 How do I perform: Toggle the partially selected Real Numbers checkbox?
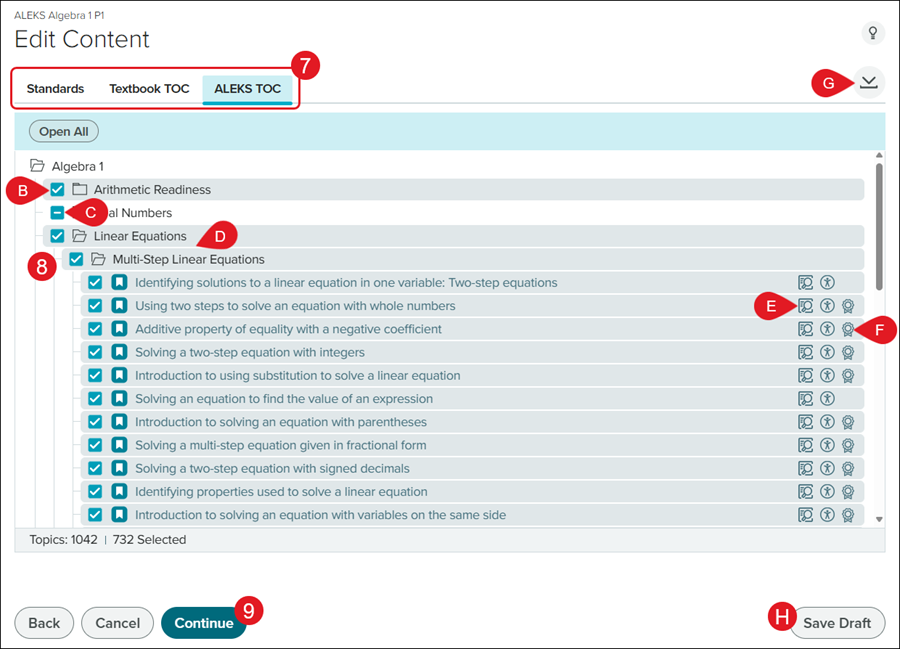58,213
